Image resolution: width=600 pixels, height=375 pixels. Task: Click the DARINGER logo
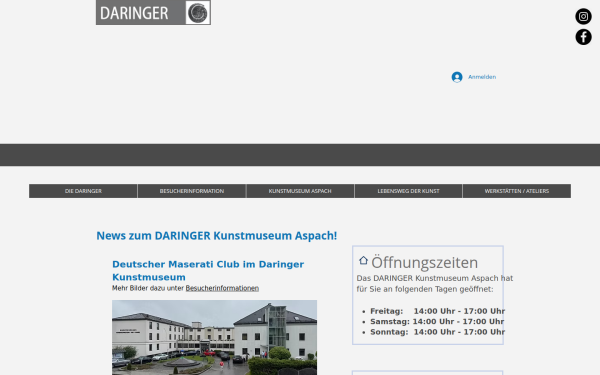tap(153, 13)
